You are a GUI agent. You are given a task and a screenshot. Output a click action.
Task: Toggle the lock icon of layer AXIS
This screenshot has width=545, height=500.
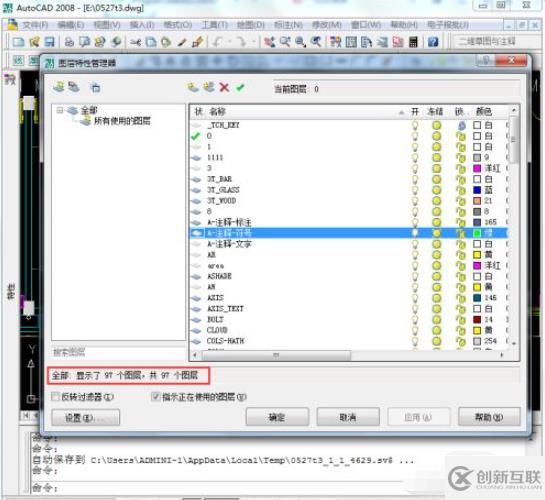point(461,298)
